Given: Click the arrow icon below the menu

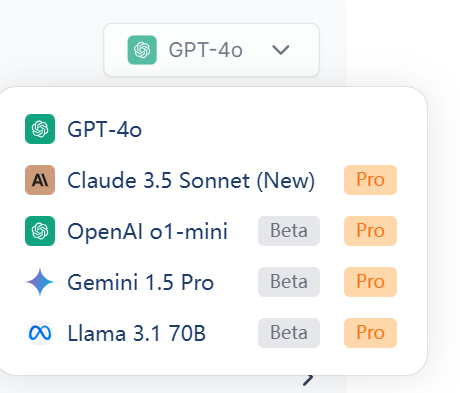Looking at the screenshot, I should click(308, 380).
